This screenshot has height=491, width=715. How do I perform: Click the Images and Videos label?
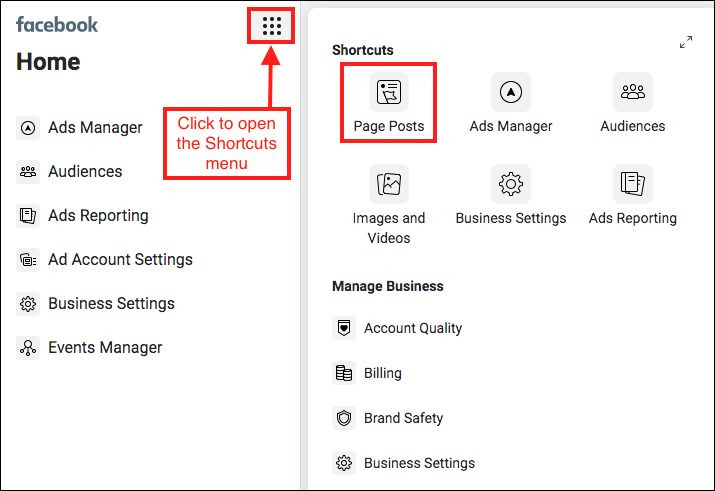(x=389, y=228)
